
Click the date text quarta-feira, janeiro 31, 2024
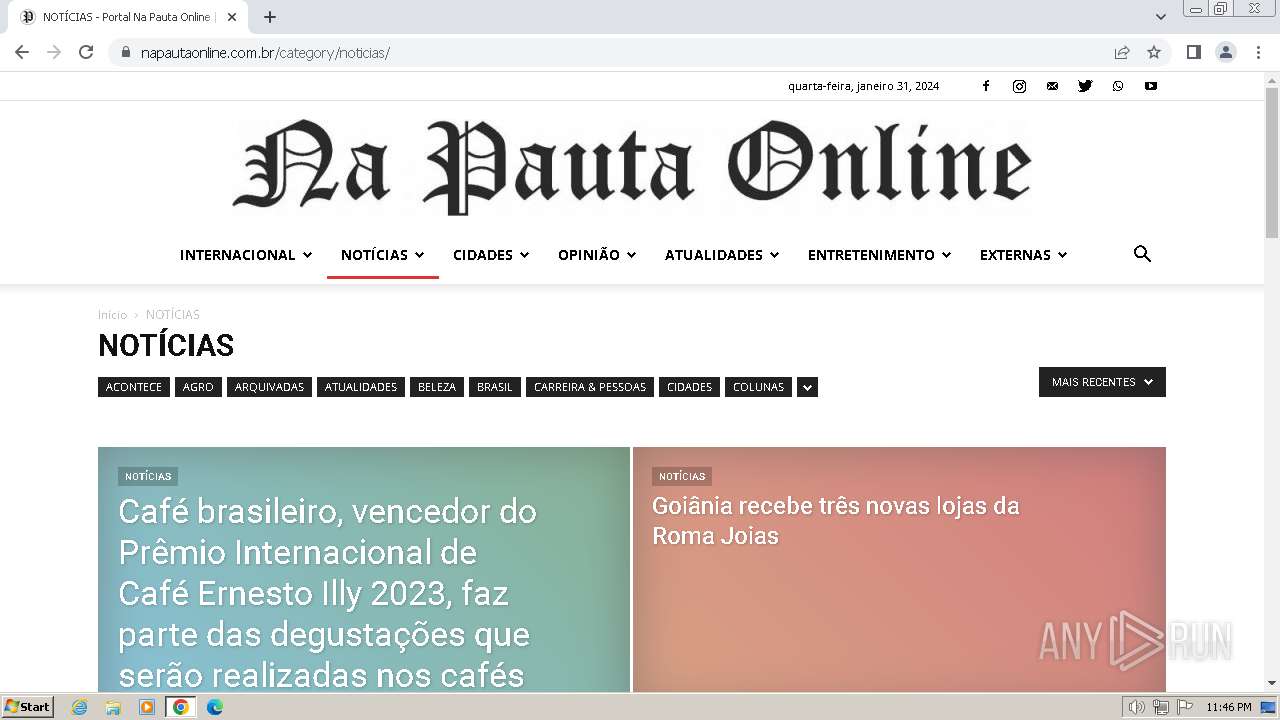(x=864, y=86)
